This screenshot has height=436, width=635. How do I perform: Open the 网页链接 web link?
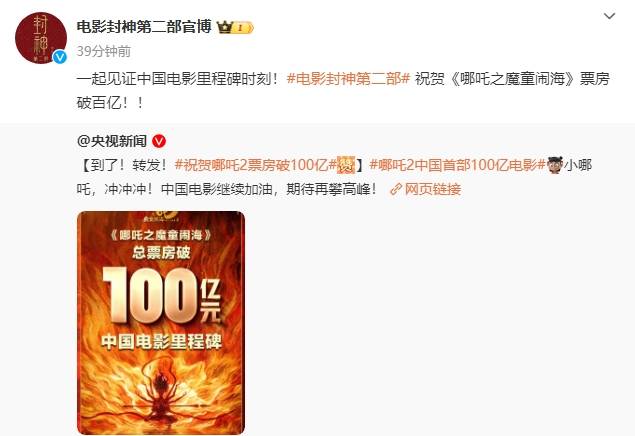[433, 189]
